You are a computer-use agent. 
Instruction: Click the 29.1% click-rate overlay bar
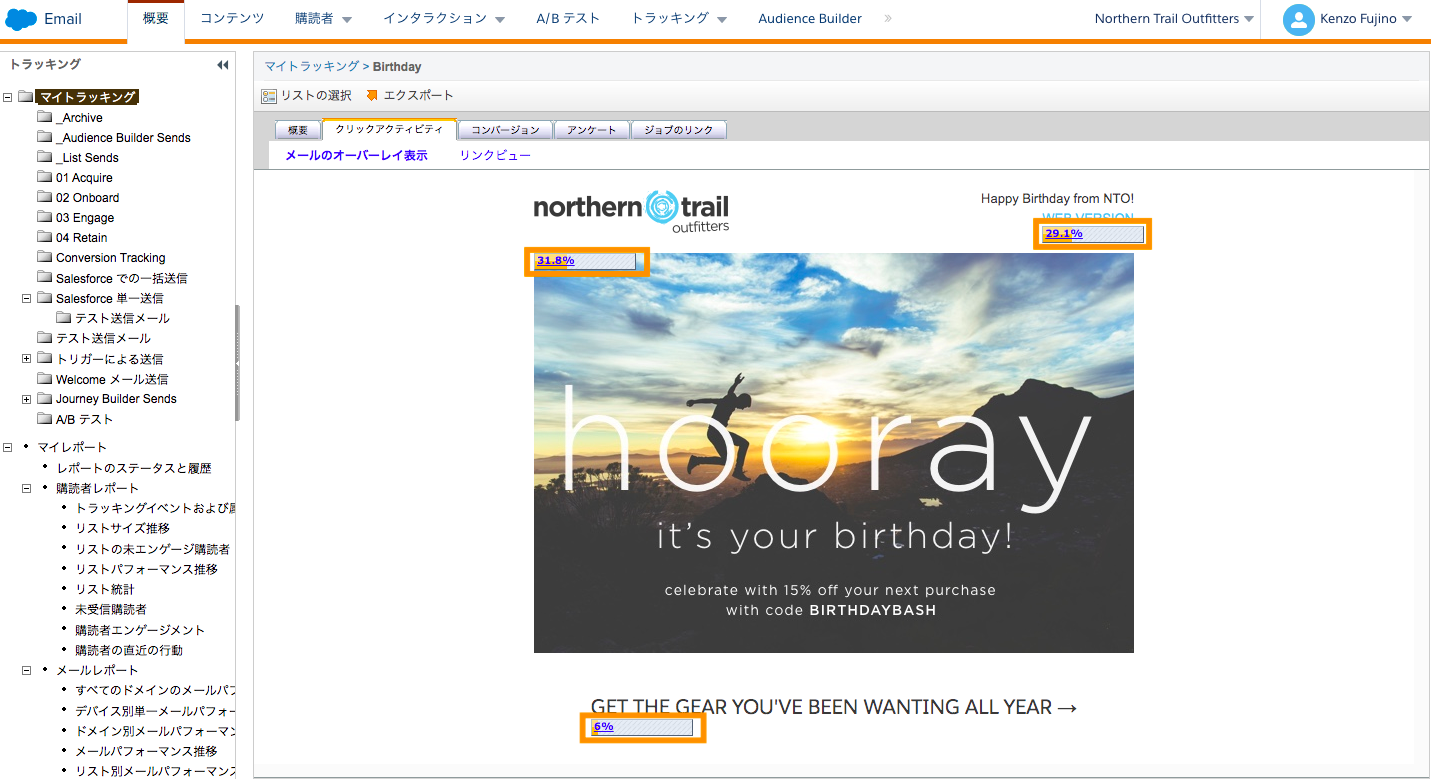(x=1094, y=234)
